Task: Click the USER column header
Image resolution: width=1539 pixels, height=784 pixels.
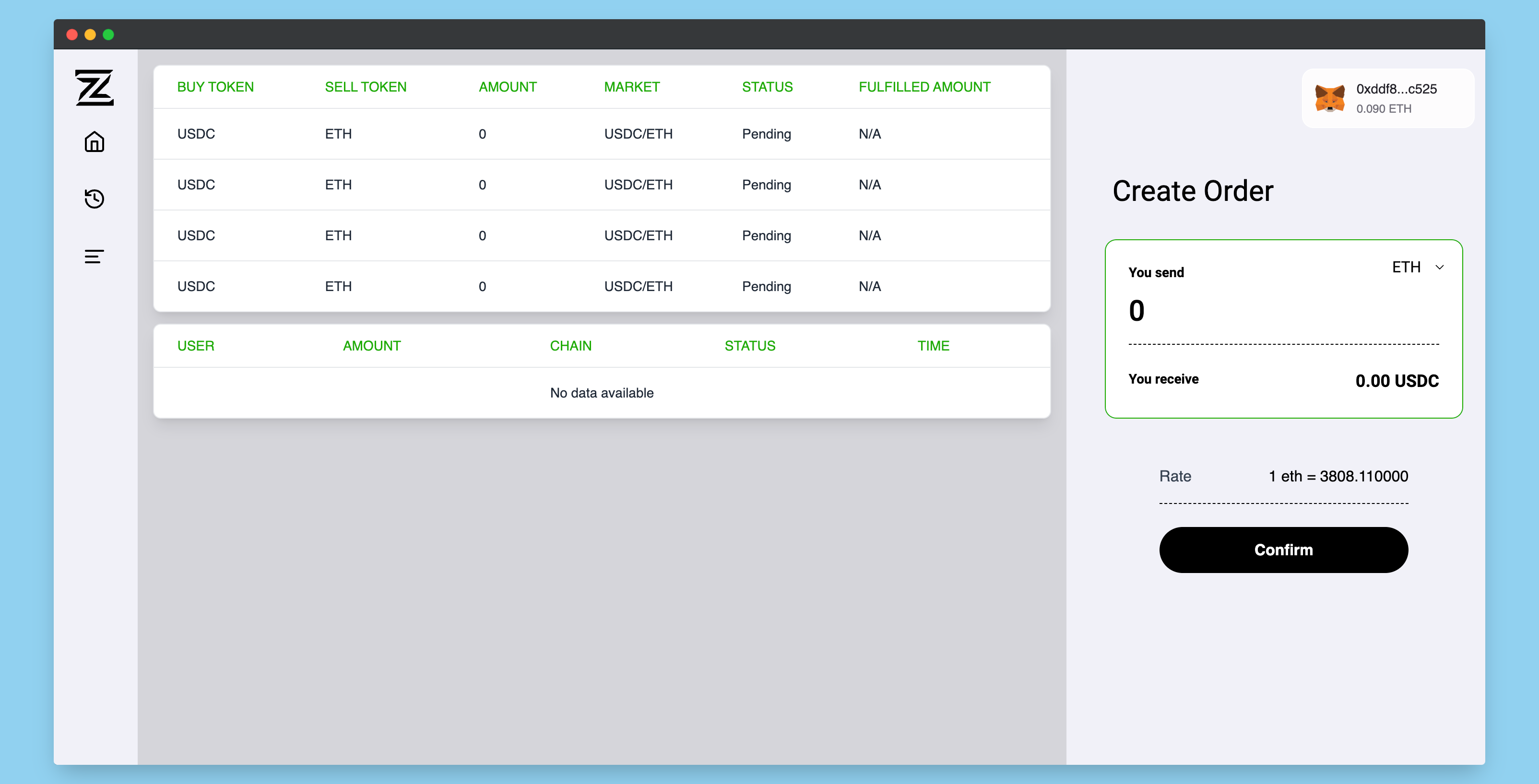Action: [195, 346]
